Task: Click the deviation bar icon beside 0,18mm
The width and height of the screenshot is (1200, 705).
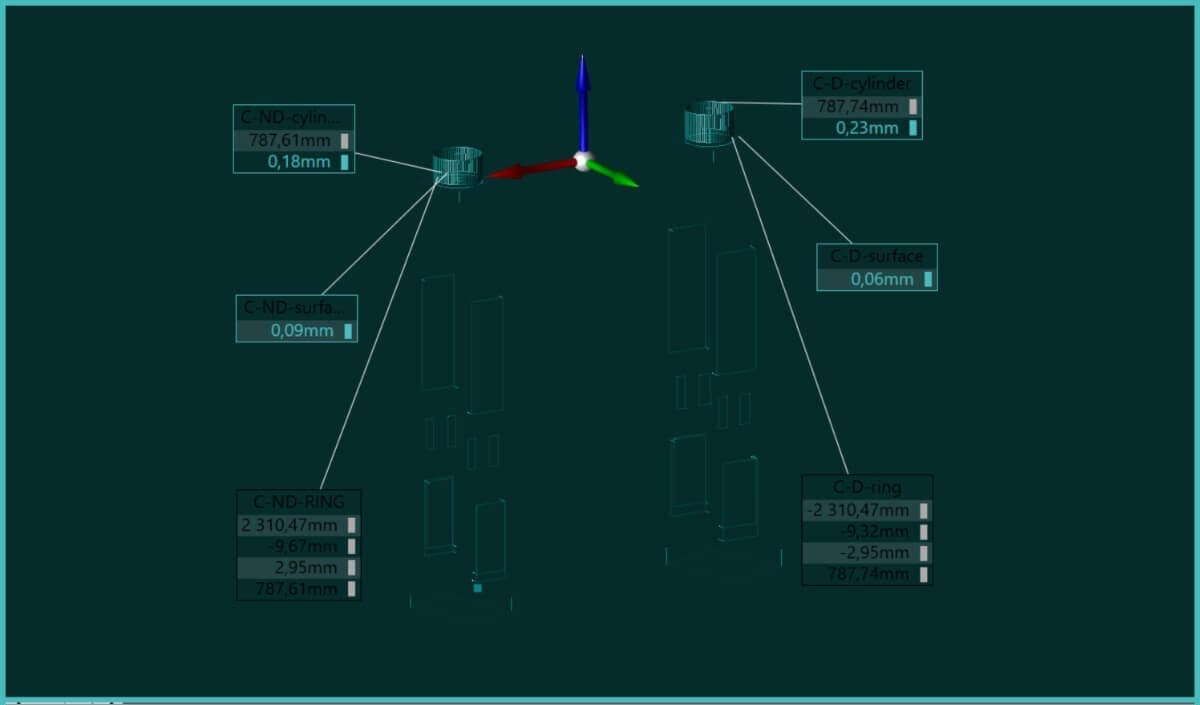Action: click(x=346, y=161)
